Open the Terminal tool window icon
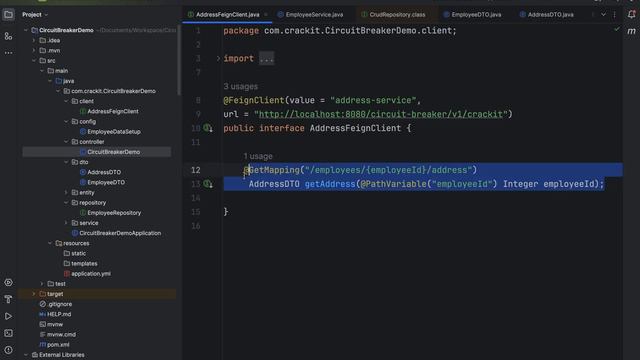 (8, 333)
